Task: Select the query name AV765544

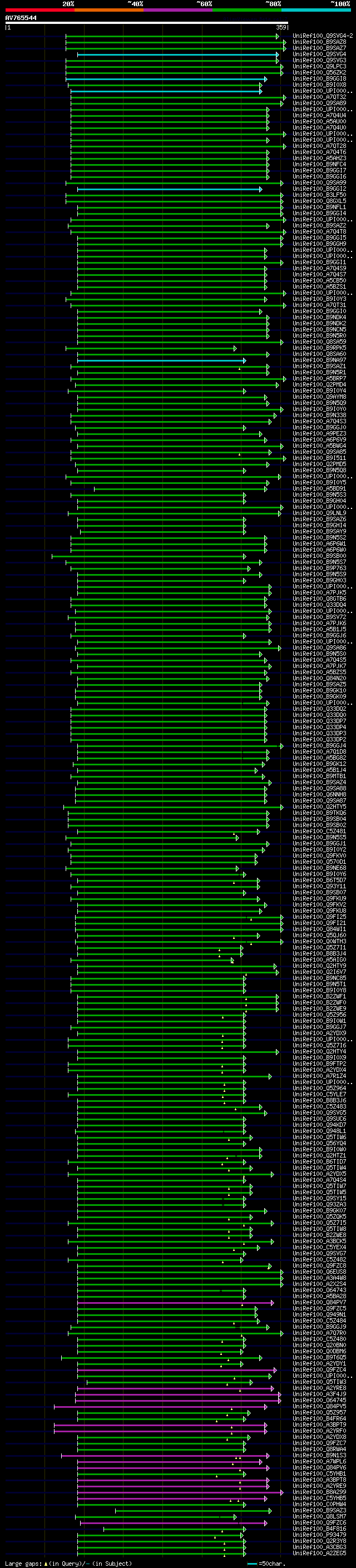Action: point(21,18)
